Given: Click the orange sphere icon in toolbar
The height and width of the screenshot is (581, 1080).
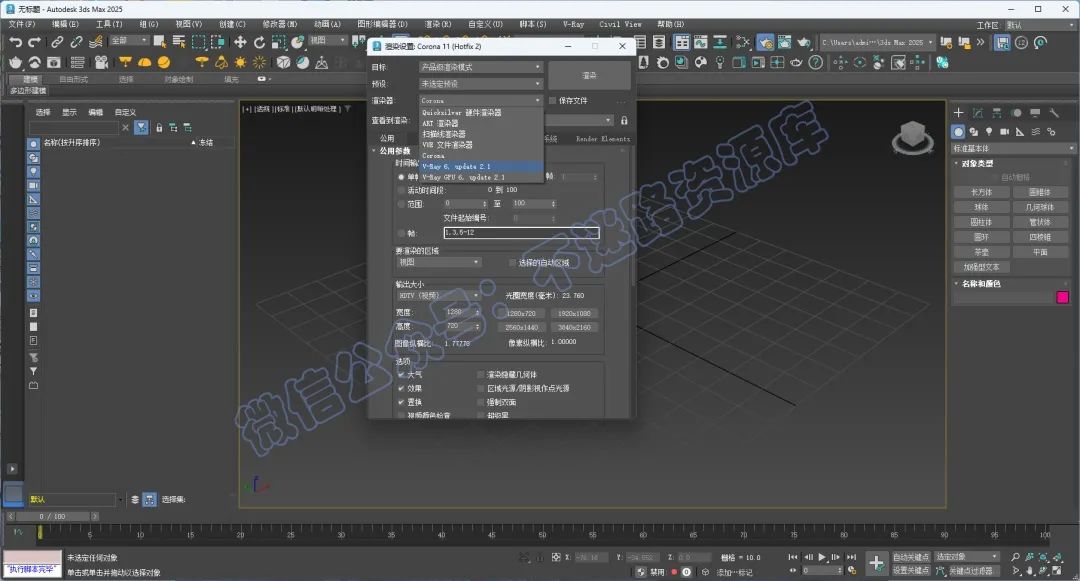Looking at the screenshot, I should tap(164, 63).
